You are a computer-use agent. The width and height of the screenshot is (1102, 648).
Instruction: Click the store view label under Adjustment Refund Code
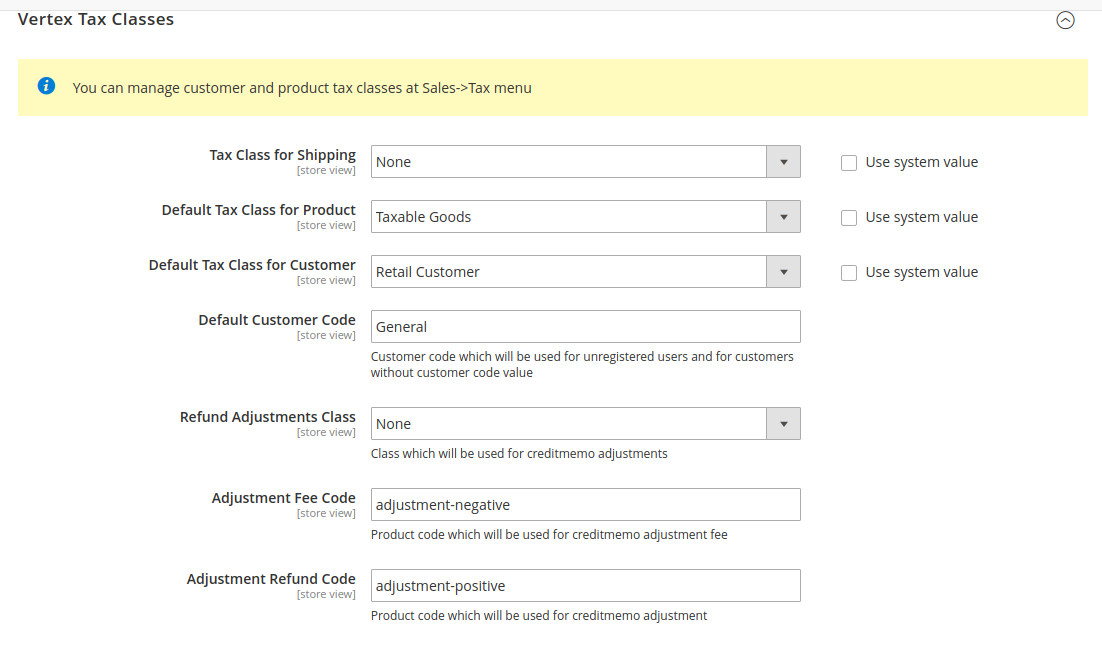coord(326,593)
